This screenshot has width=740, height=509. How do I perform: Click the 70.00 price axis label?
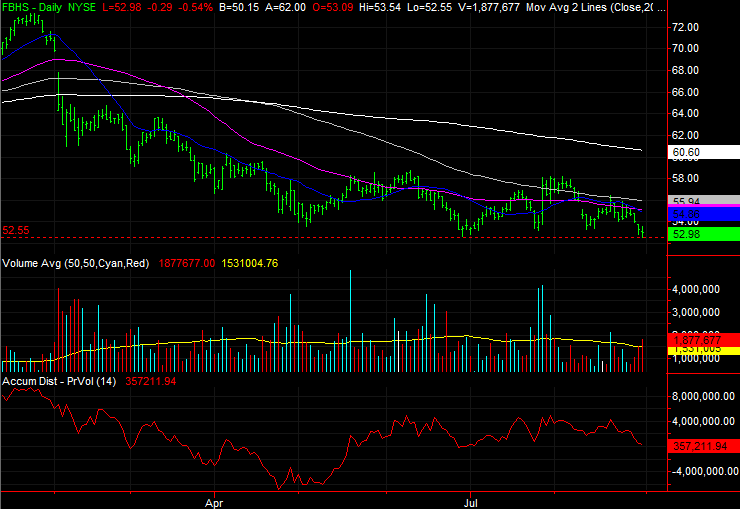685,48
